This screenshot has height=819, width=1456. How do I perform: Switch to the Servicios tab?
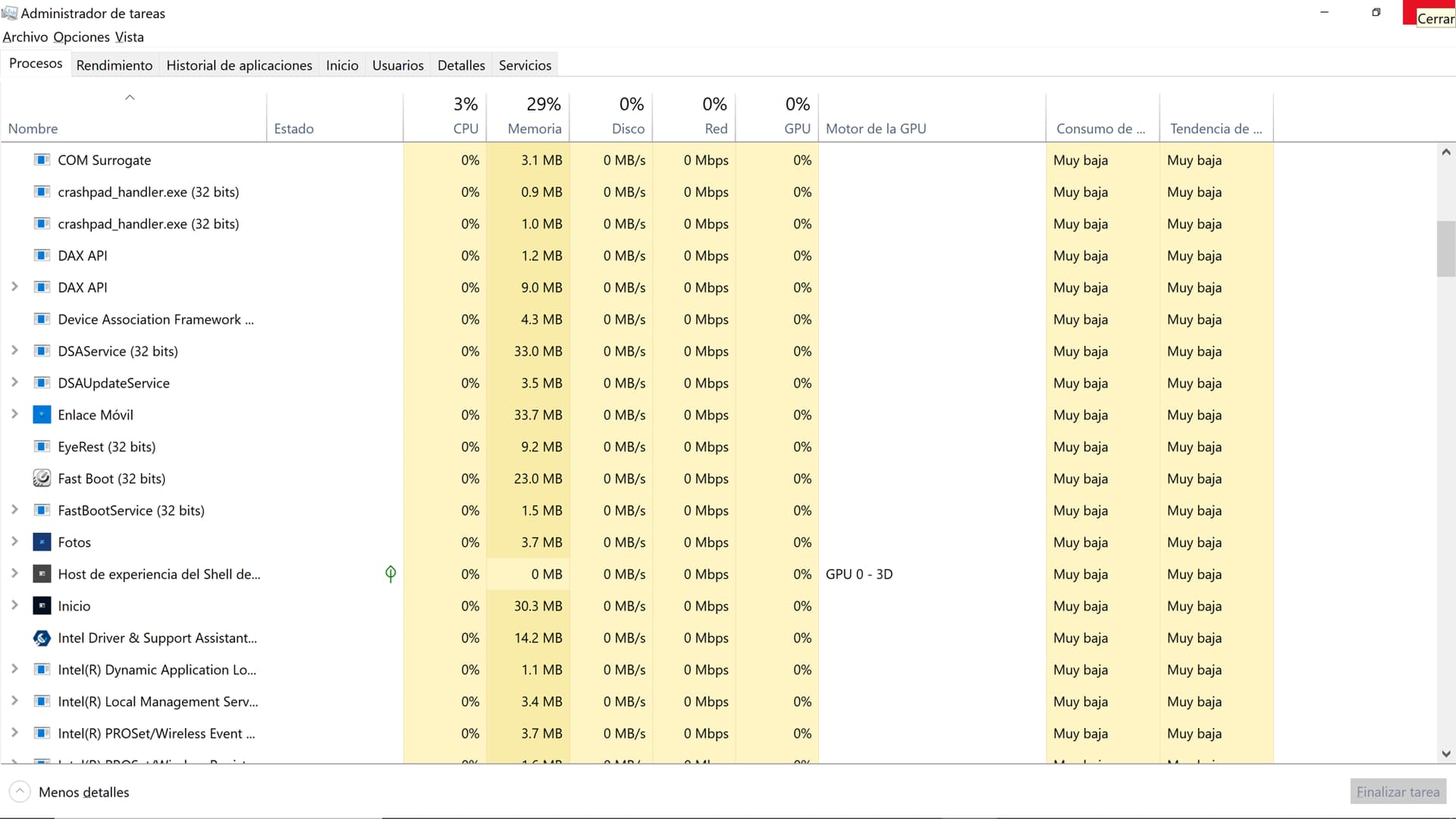[x=525, y=65]
